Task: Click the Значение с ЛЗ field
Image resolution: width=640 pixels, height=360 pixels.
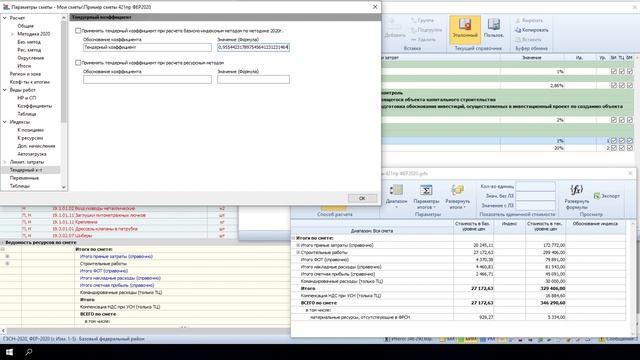Action: click(536, 206)
